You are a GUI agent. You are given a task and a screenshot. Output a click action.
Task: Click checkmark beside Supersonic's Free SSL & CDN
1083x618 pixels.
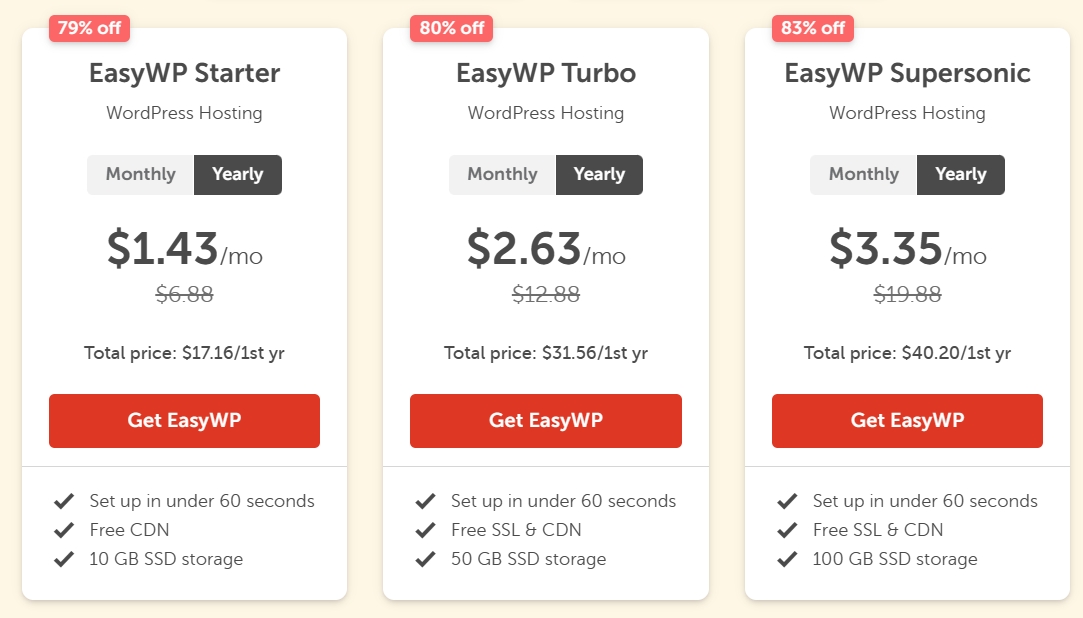pos(788,530)
